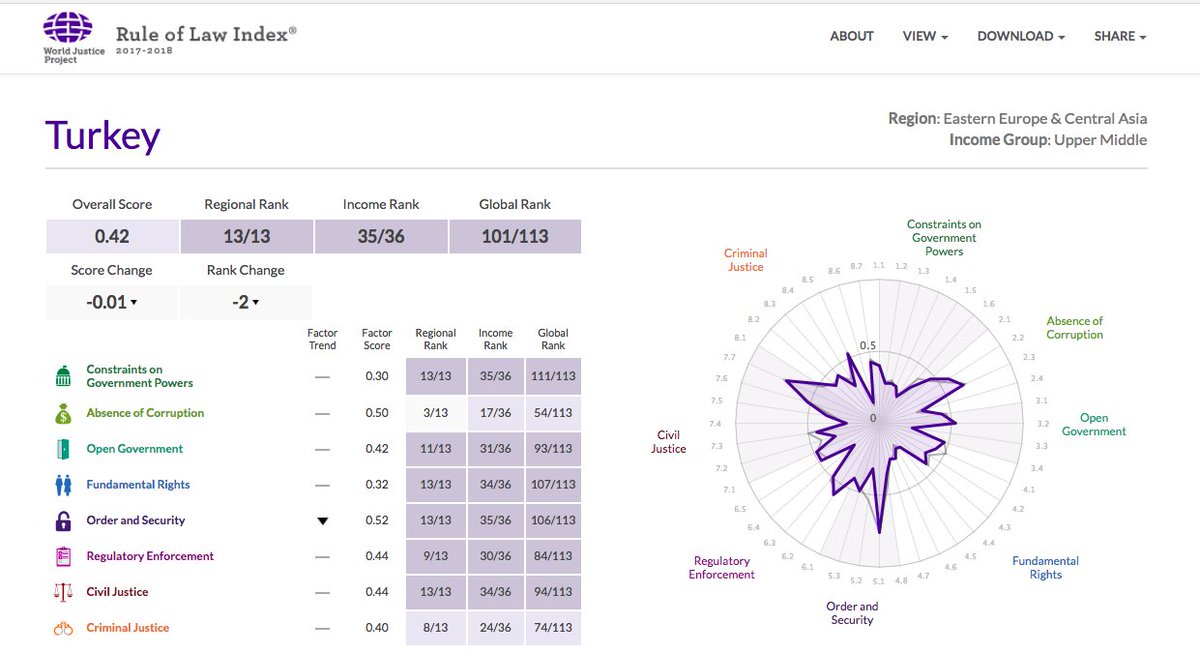The height and width of the screenshot is (653, 1200).
Task: Click the Overall Score value 0.42
Action: click(112, 237)
